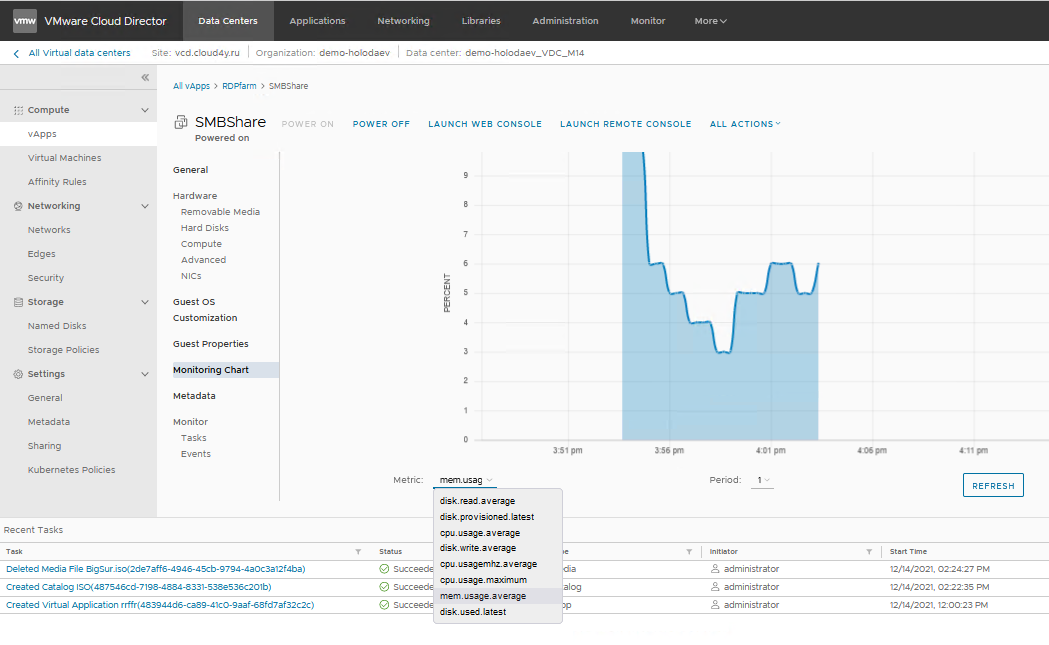Click the Compute section grid icon
Image resolution: width=1049 pixels, height=645 pixels.
point(18,110)
